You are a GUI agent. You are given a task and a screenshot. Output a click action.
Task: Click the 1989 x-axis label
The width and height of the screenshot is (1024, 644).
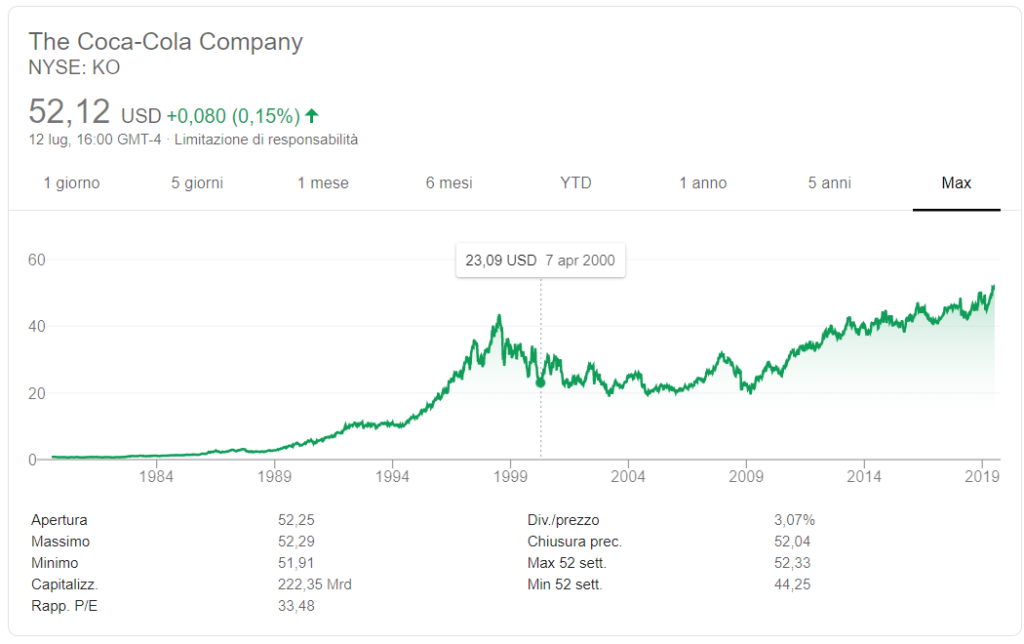click(274, 477)
